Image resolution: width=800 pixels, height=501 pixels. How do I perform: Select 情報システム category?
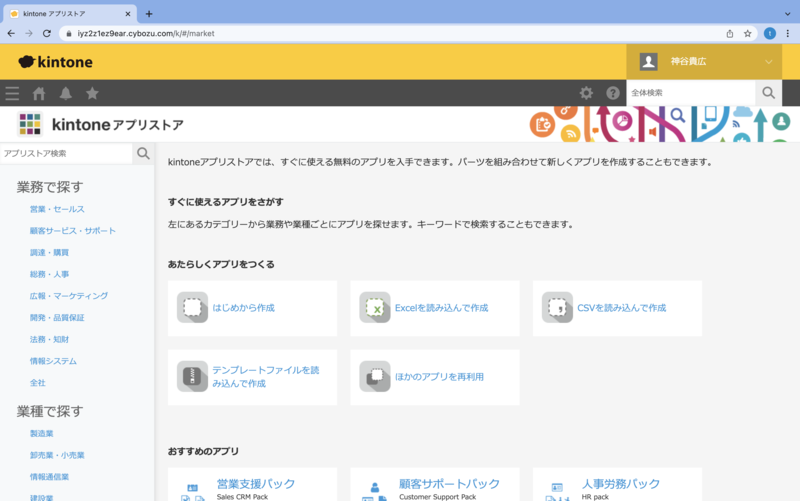(x=53, y=361)
